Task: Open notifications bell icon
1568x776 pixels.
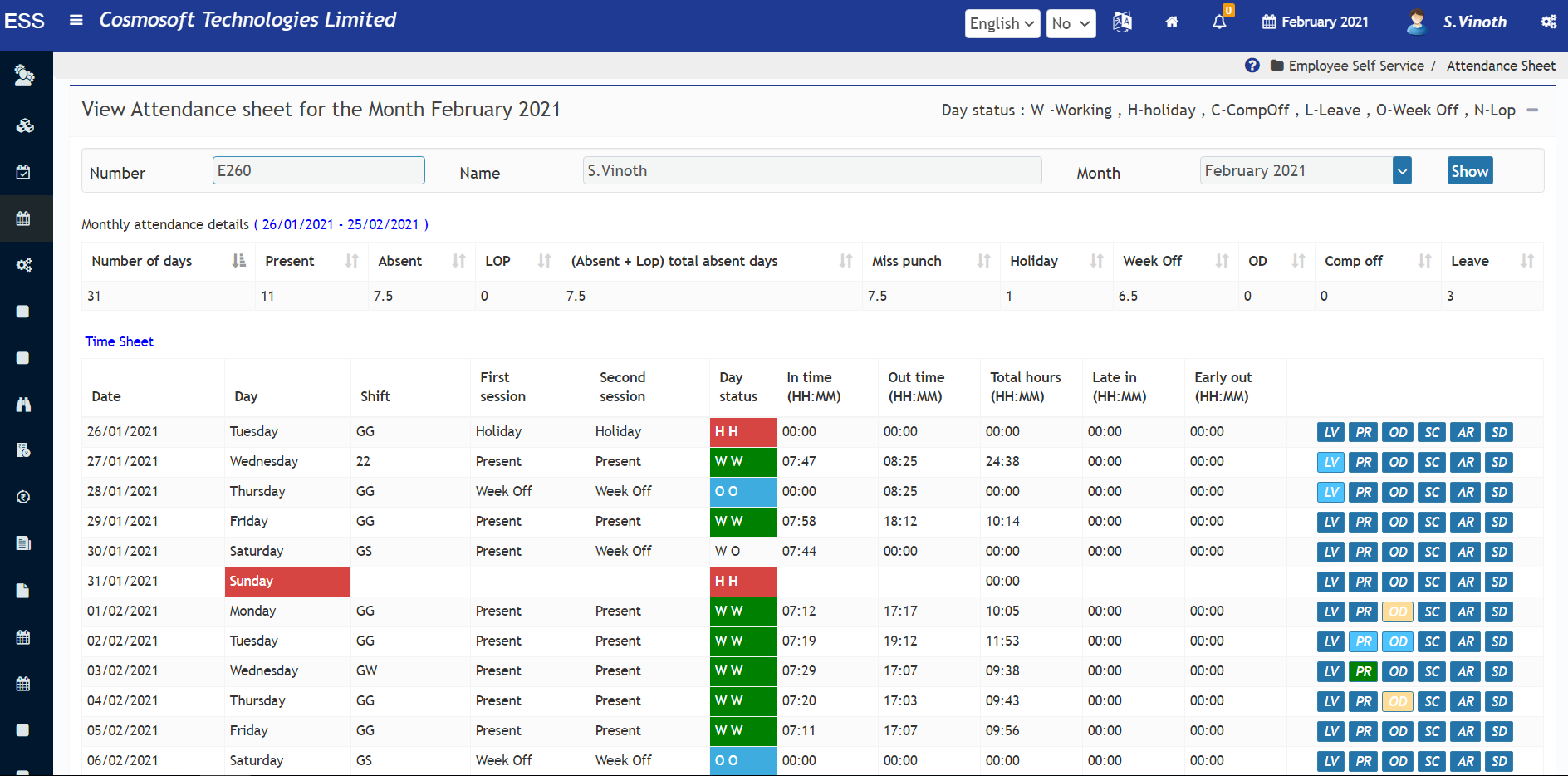Action: [1219, 22]
